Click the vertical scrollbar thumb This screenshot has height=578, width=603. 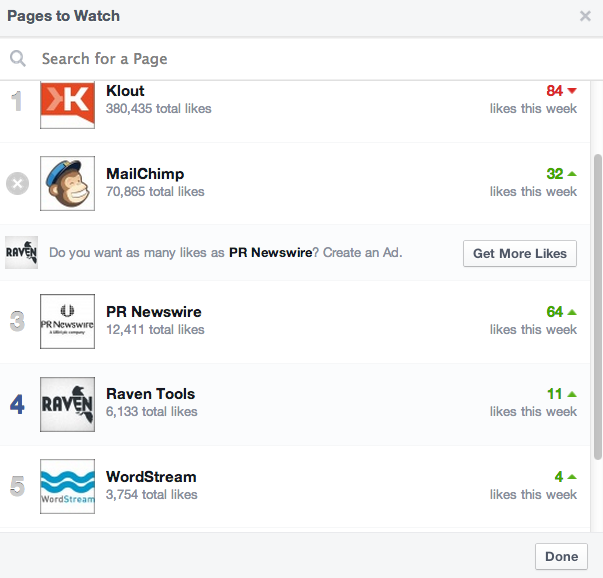[x=597, y=306]
